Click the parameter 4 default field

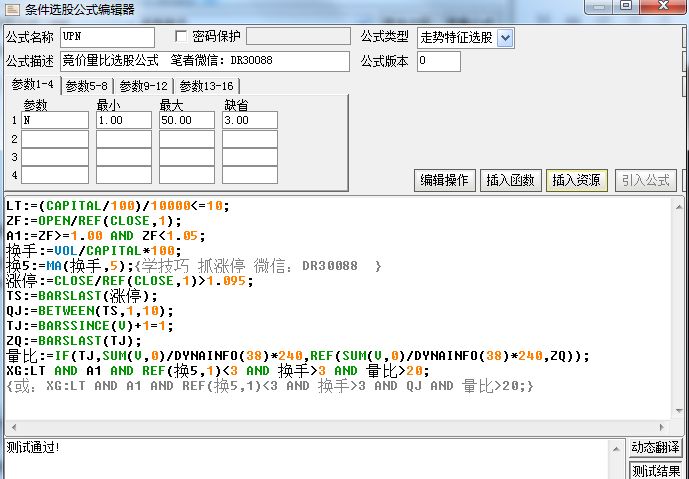tap(250, 175)
